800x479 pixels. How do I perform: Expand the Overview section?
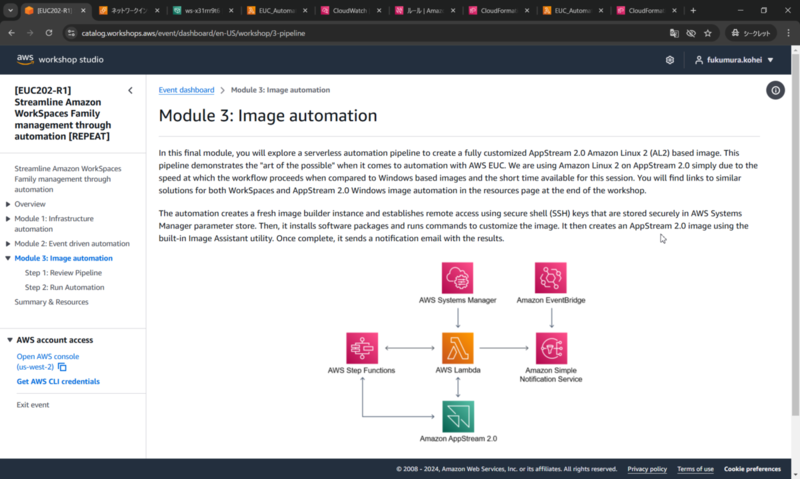click(x=8, y=204)
